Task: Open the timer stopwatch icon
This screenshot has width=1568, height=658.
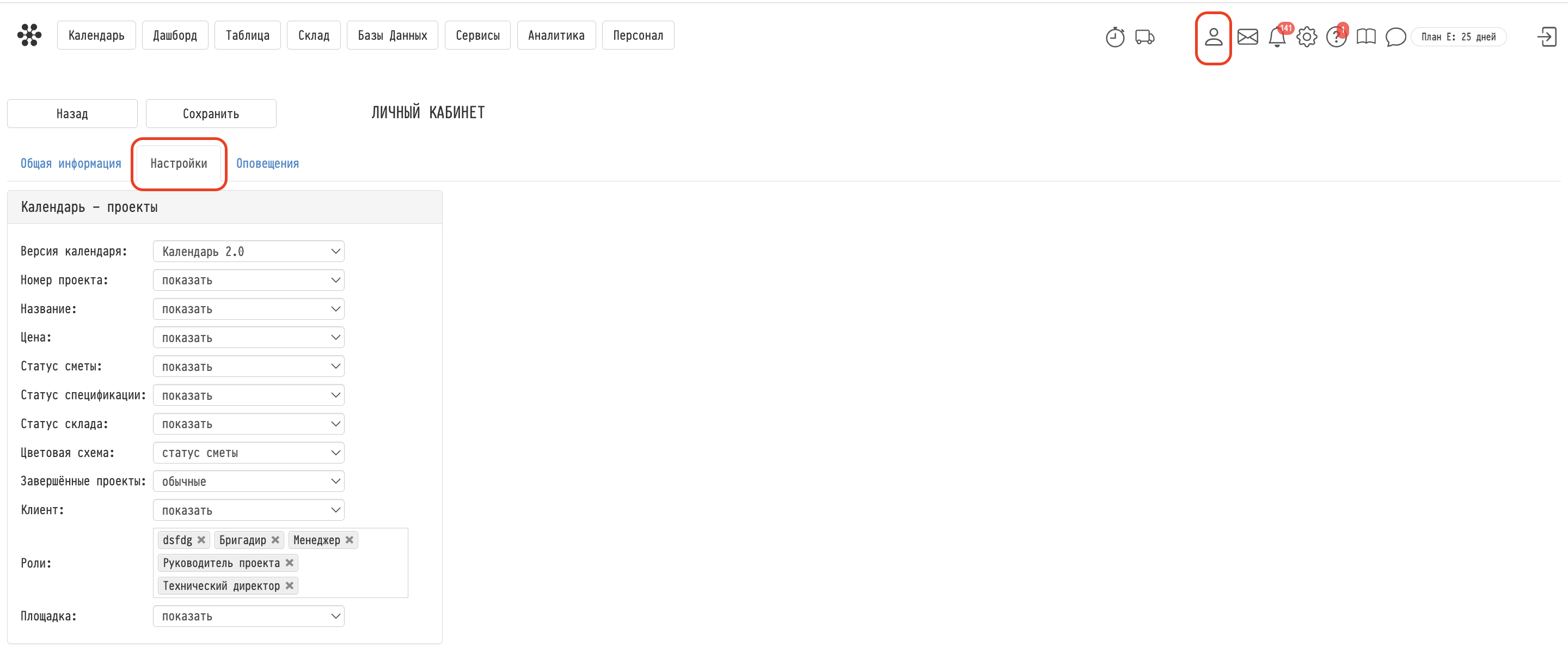Action: 1114,37
